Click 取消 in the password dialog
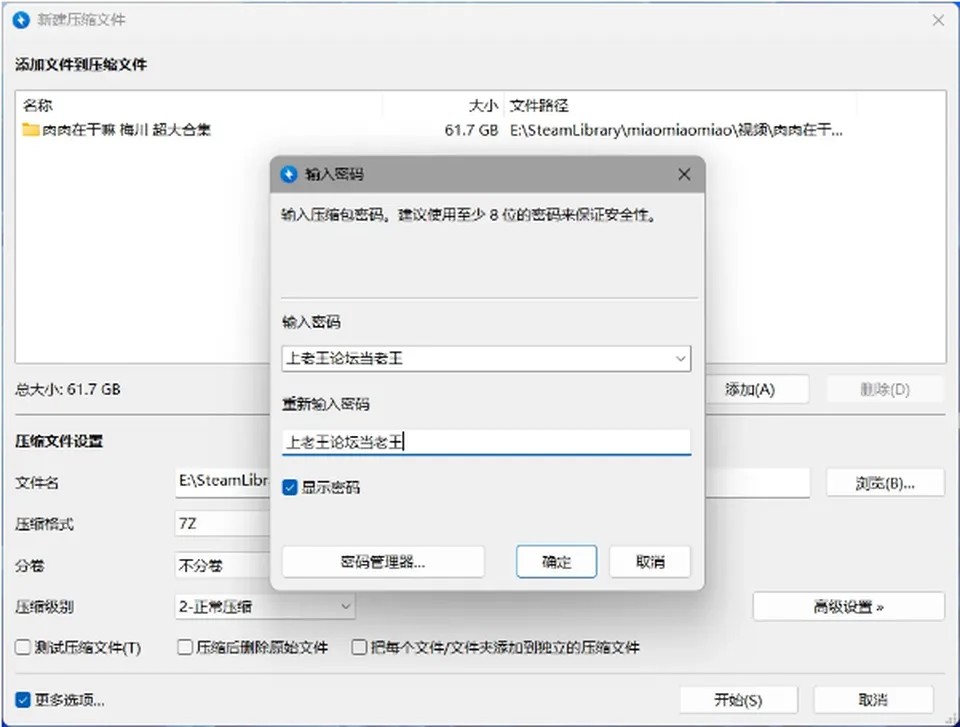 (x=650, y=562)
